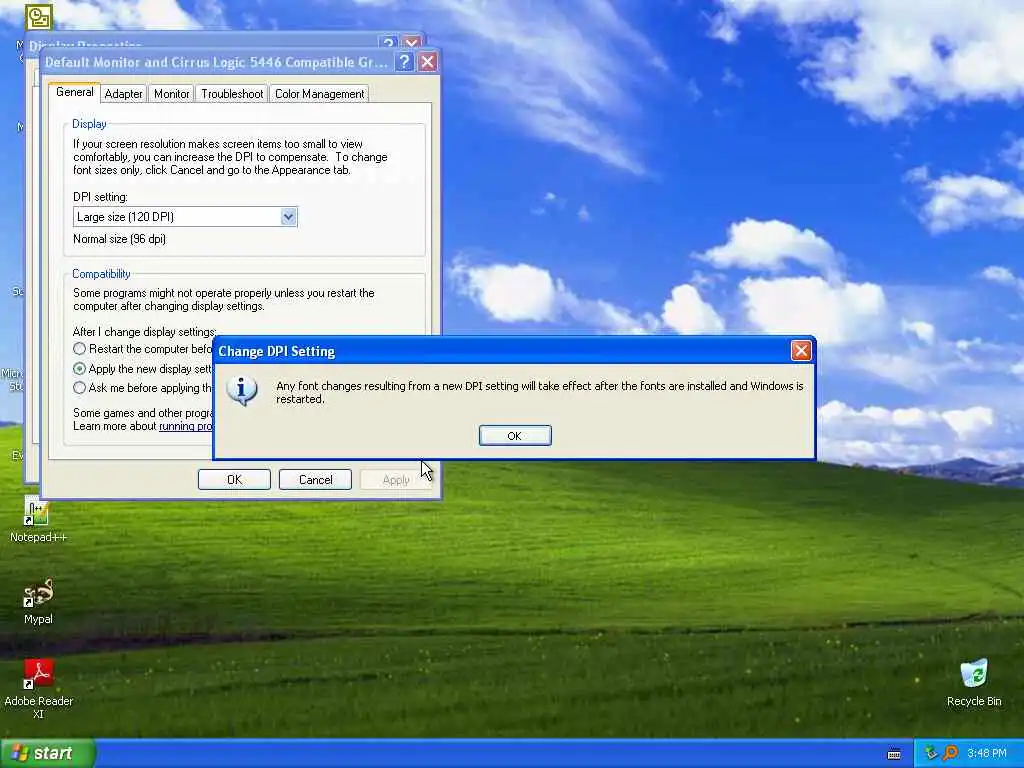Viewport: 1024px width, 768px height.
Task: Expand the DPI setting dropdown arrow
Action: (x=288, y=217)
